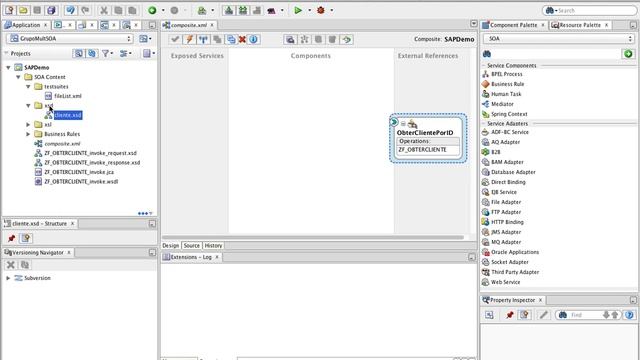Collapse the xsd folder

[28, 105]
